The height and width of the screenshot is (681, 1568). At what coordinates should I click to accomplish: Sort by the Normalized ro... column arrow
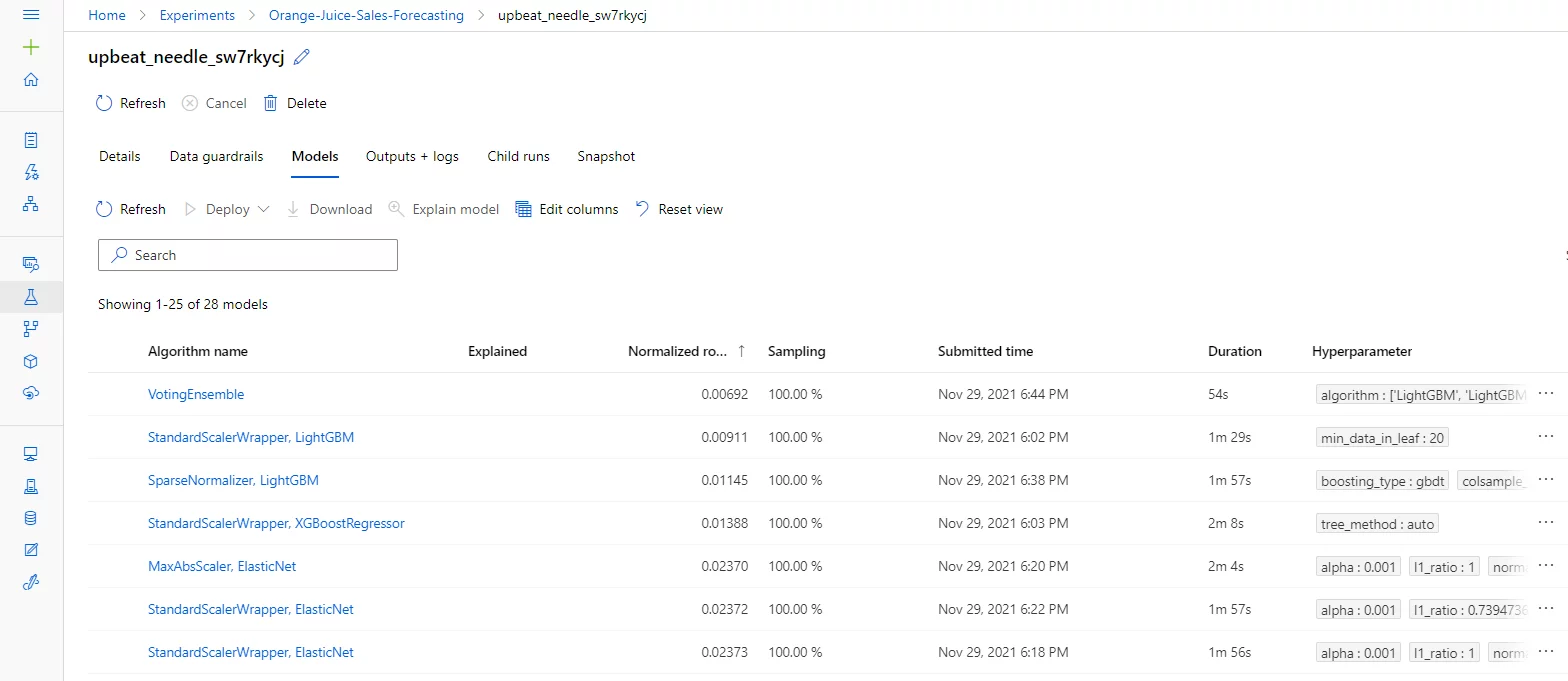[741, 351]
